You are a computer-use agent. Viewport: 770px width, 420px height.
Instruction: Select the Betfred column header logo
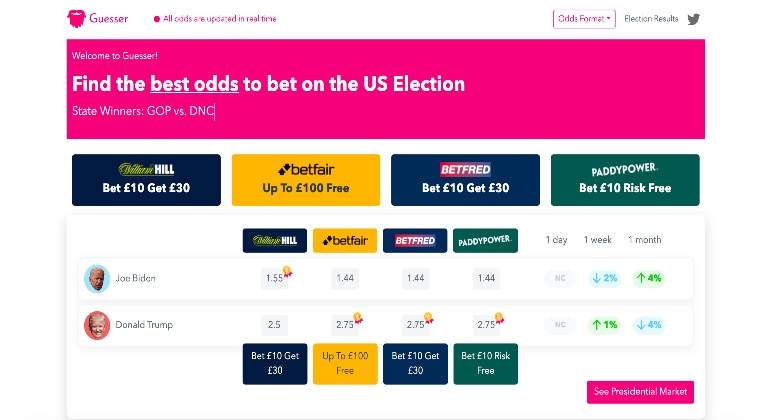415,241
